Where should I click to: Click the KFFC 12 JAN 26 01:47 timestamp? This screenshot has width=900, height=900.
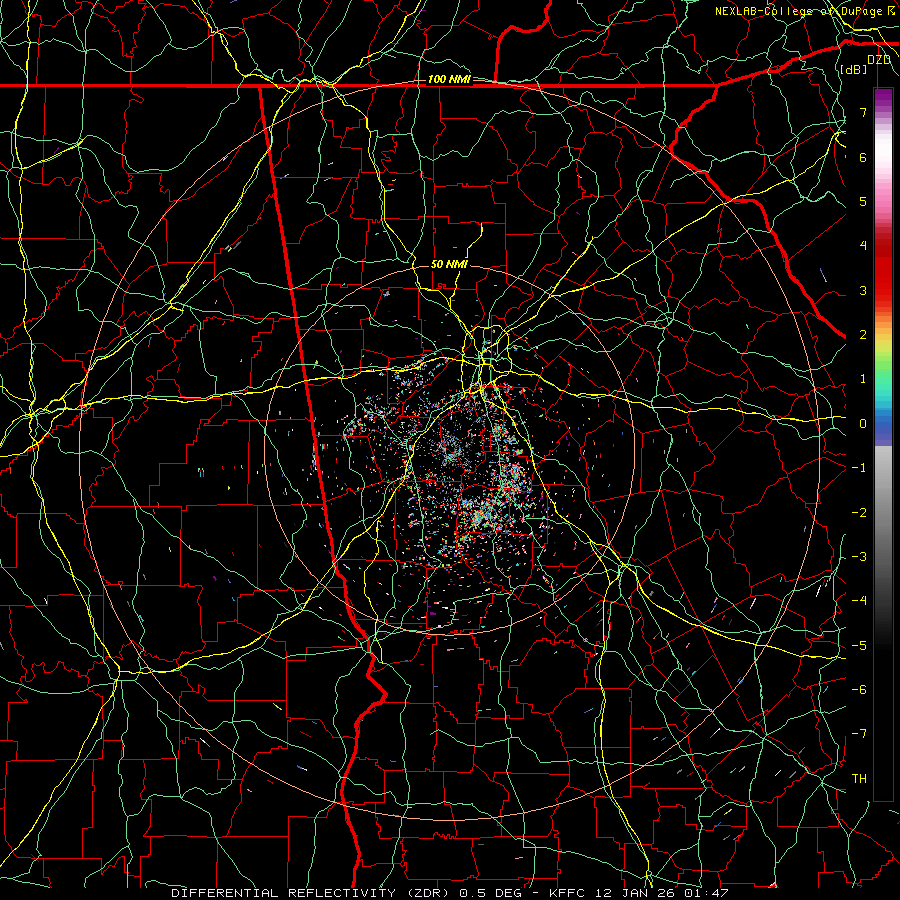pyautogui.click(x=639, y=893)
